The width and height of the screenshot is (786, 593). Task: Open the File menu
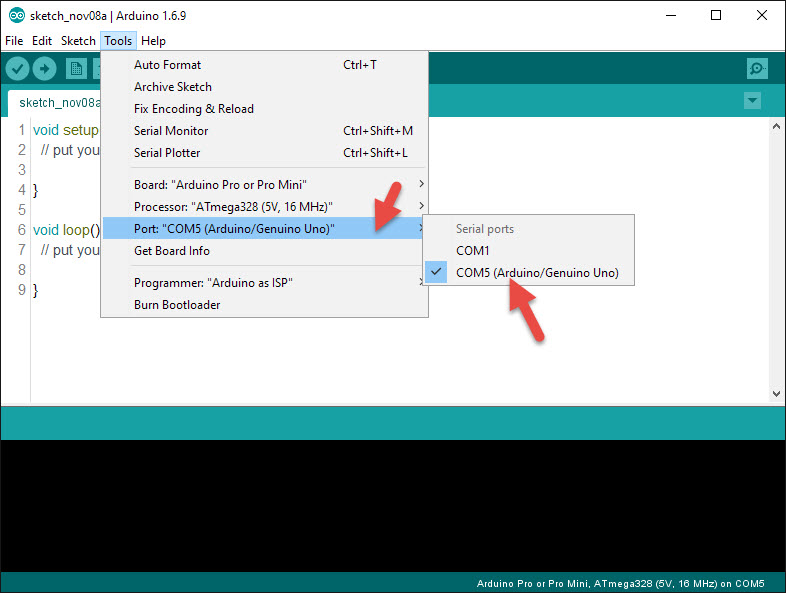[14, 41]
